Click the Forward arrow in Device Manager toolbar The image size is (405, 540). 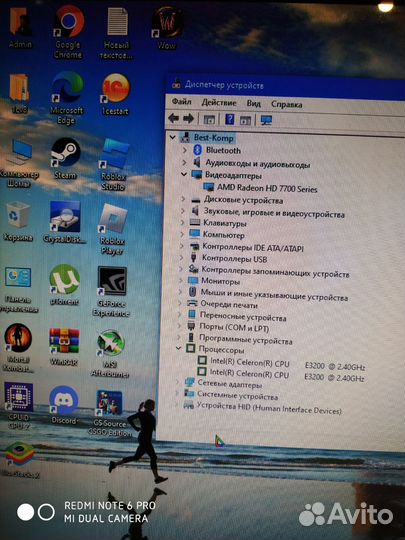(188, 119)
